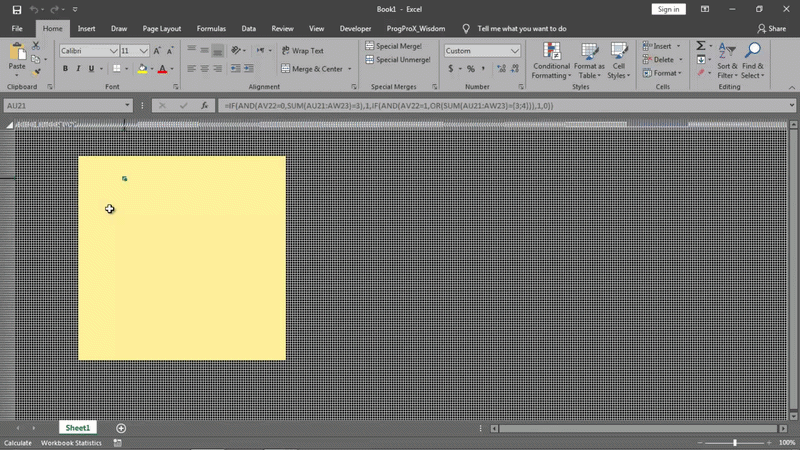Switch to the Data tab
The image size is (800, 450).
point(248,29)
